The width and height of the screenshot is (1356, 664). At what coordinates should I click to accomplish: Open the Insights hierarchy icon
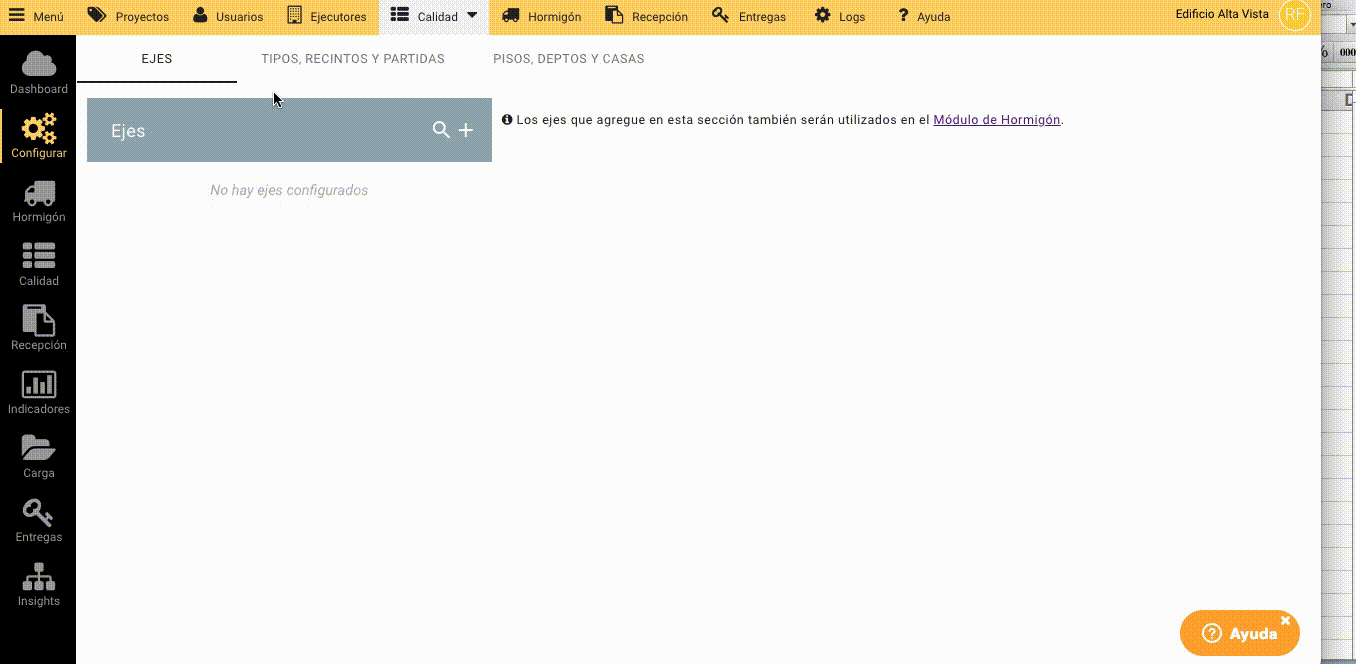pyautogui.click(x=38, y=577)
